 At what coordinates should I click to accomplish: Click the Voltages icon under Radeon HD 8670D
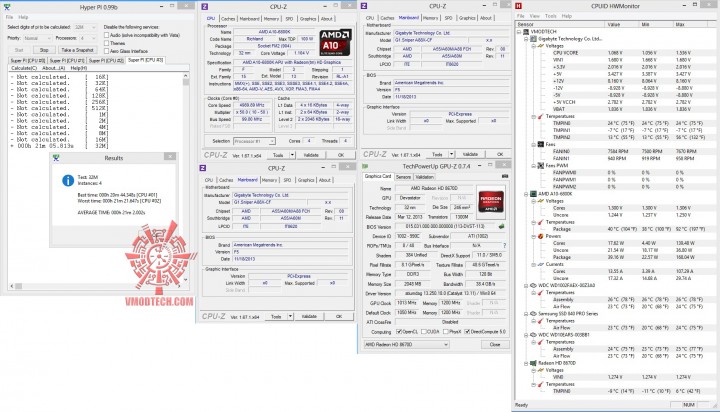click(540, 370)
